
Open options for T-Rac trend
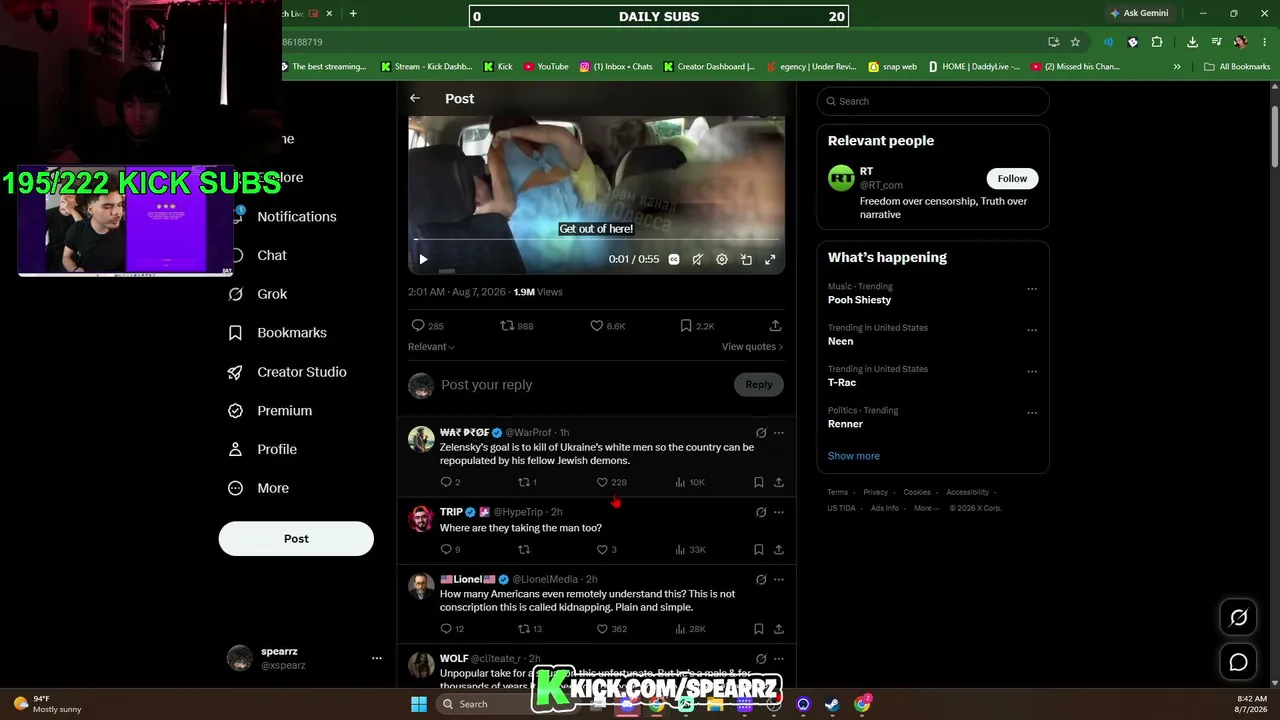point(1032,371)
